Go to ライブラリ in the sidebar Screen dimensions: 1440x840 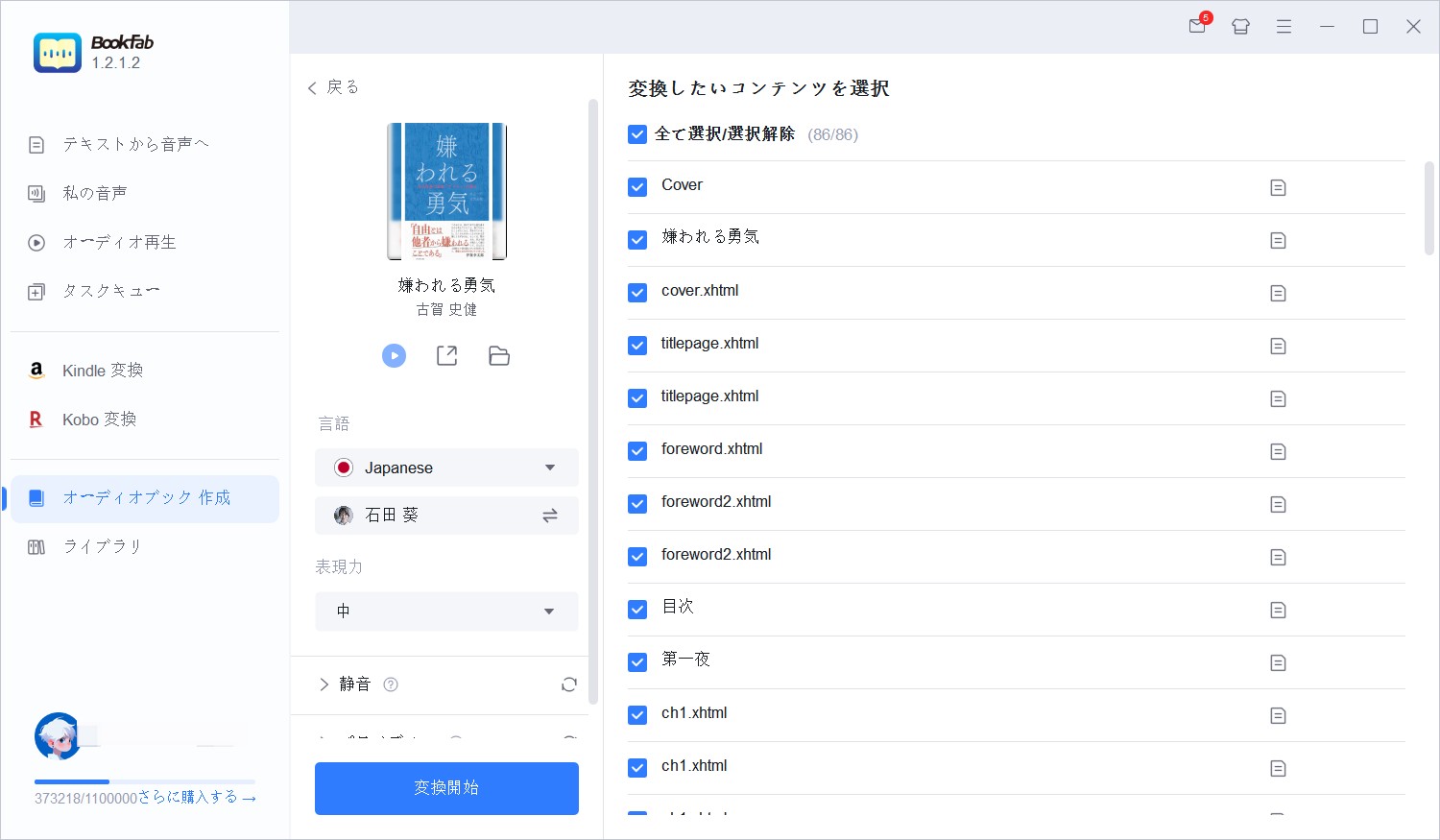click(102, 546)
